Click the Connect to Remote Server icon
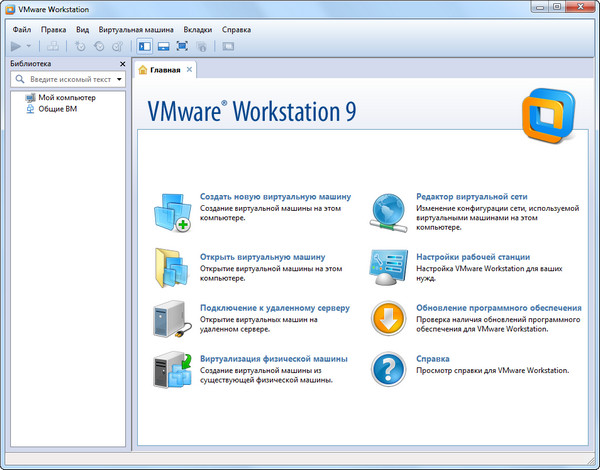This screenshot has width=600, height=470. [171, 320]
